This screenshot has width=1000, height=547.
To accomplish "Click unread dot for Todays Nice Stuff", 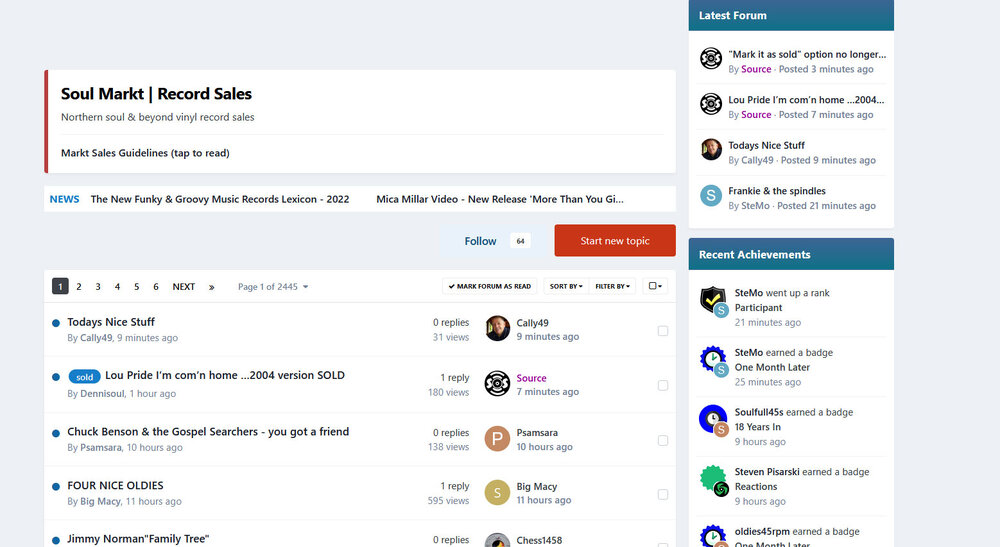I will (x=55, y=323).
